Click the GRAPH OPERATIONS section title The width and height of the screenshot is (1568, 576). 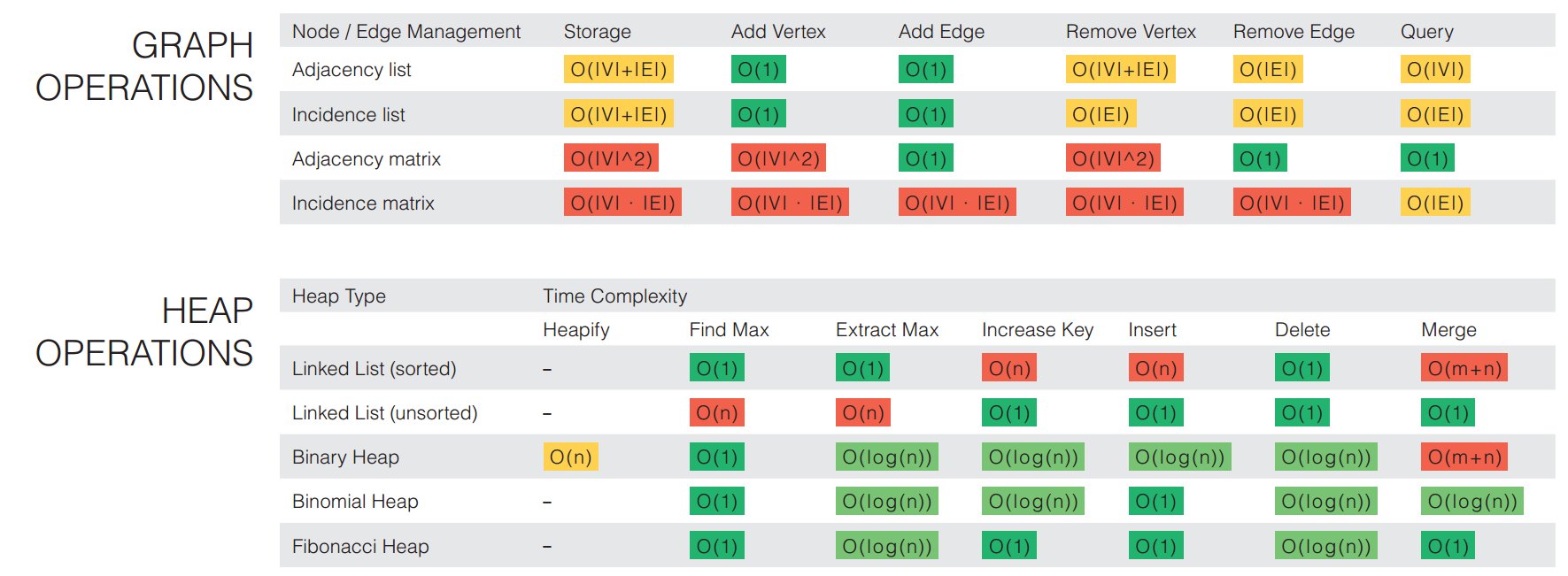pos(144,66)
